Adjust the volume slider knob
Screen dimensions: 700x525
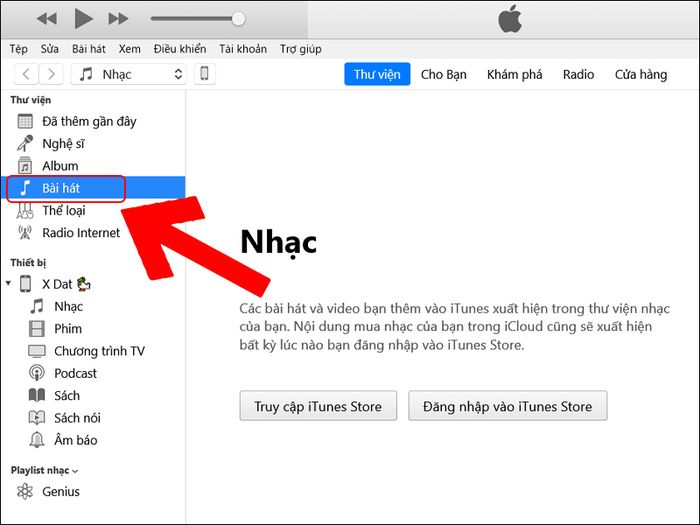click(238, 19)
